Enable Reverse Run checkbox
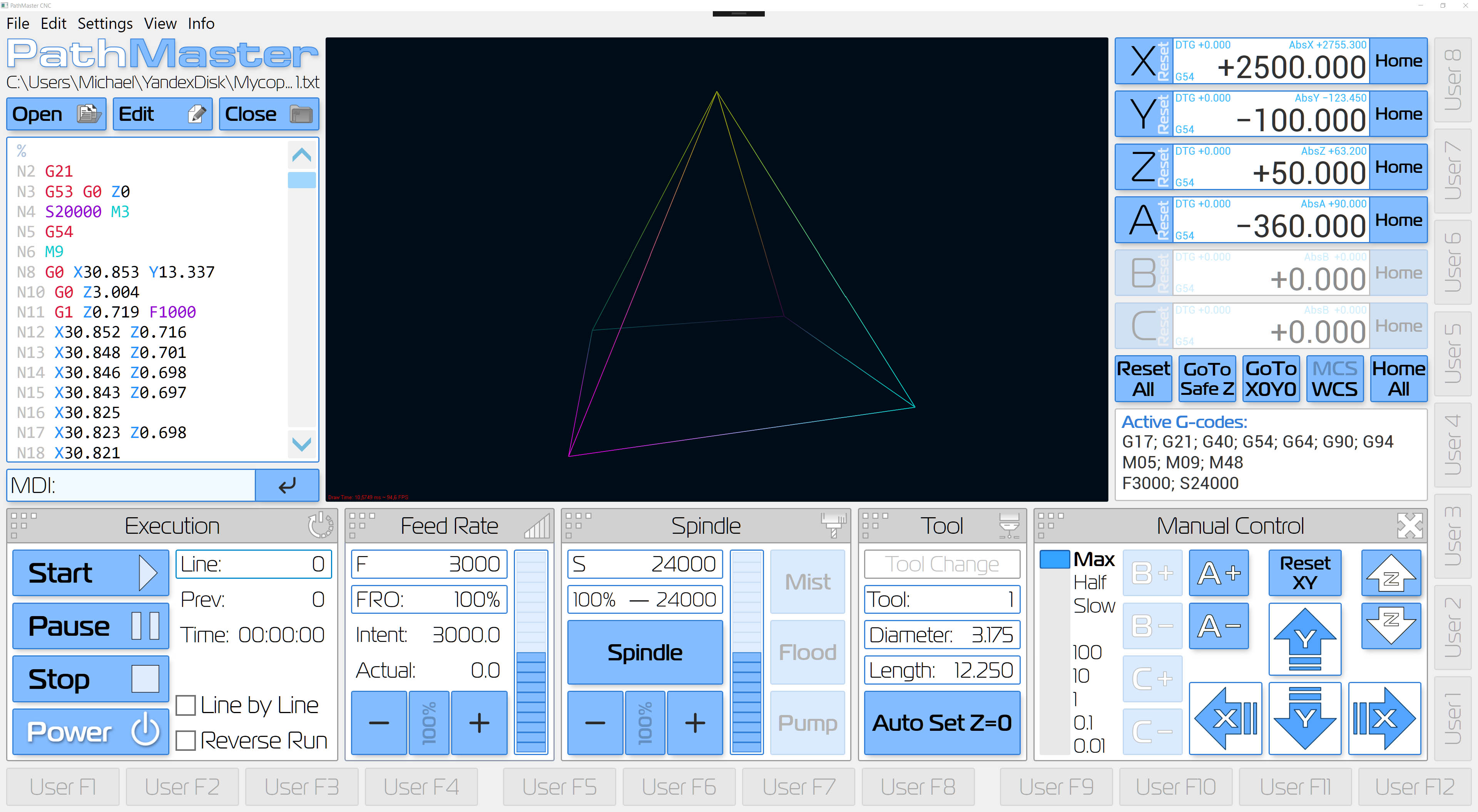The image size is (1478, 812). click(186, 740)
